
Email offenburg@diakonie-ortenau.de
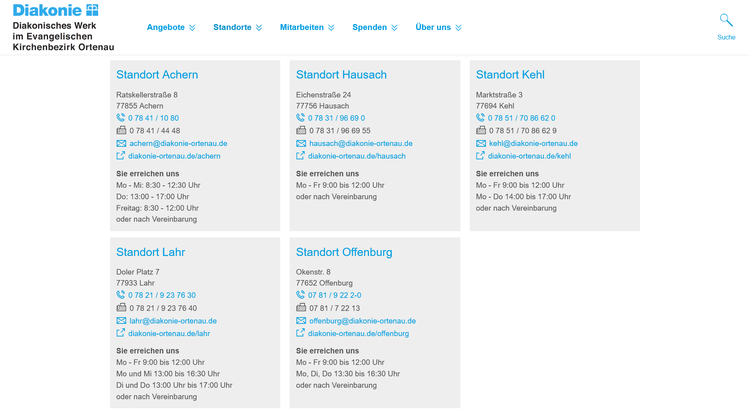tap(362, 321)
